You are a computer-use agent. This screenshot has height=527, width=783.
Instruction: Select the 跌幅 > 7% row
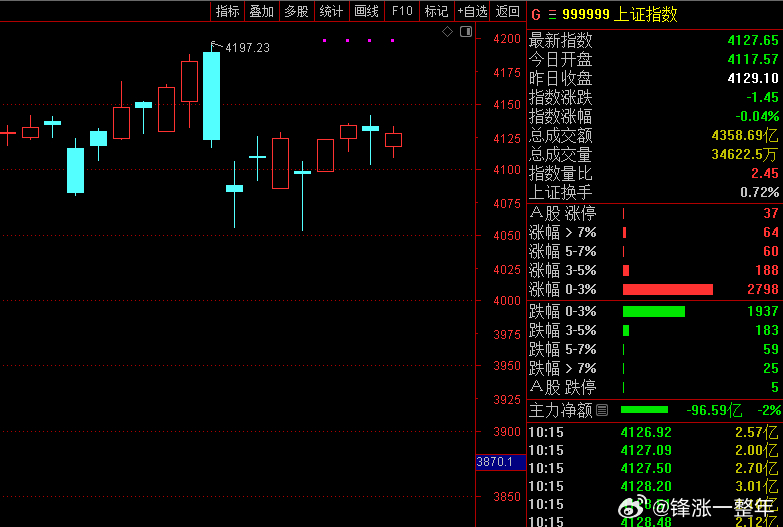[653, 368]
